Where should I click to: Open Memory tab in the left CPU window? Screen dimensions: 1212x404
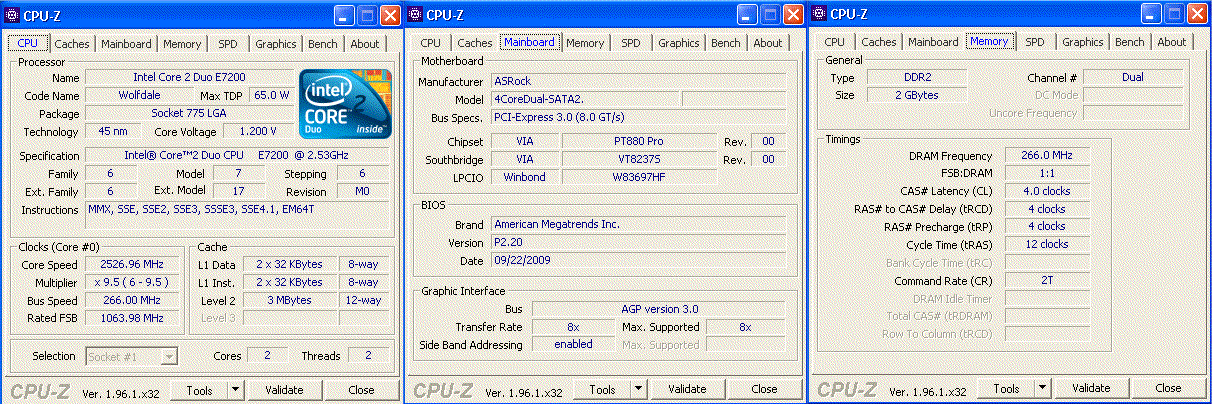(182, 44)
